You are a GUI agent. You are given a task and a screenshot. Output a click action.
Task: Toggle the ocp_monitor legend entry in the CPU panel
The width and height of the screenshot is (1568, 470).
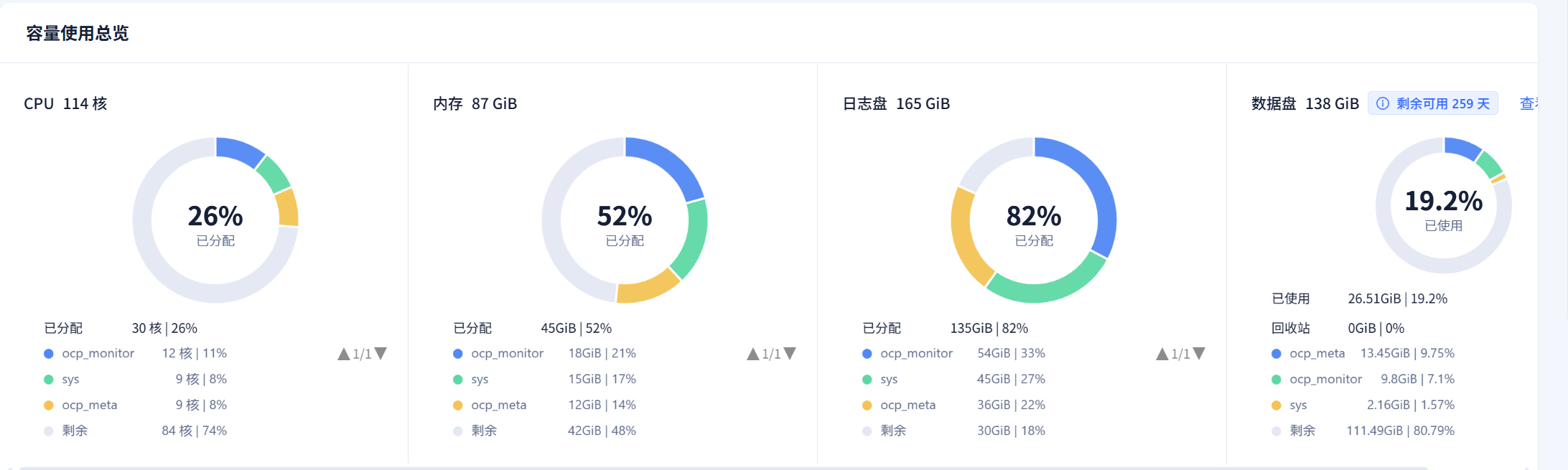coord(98,354)
